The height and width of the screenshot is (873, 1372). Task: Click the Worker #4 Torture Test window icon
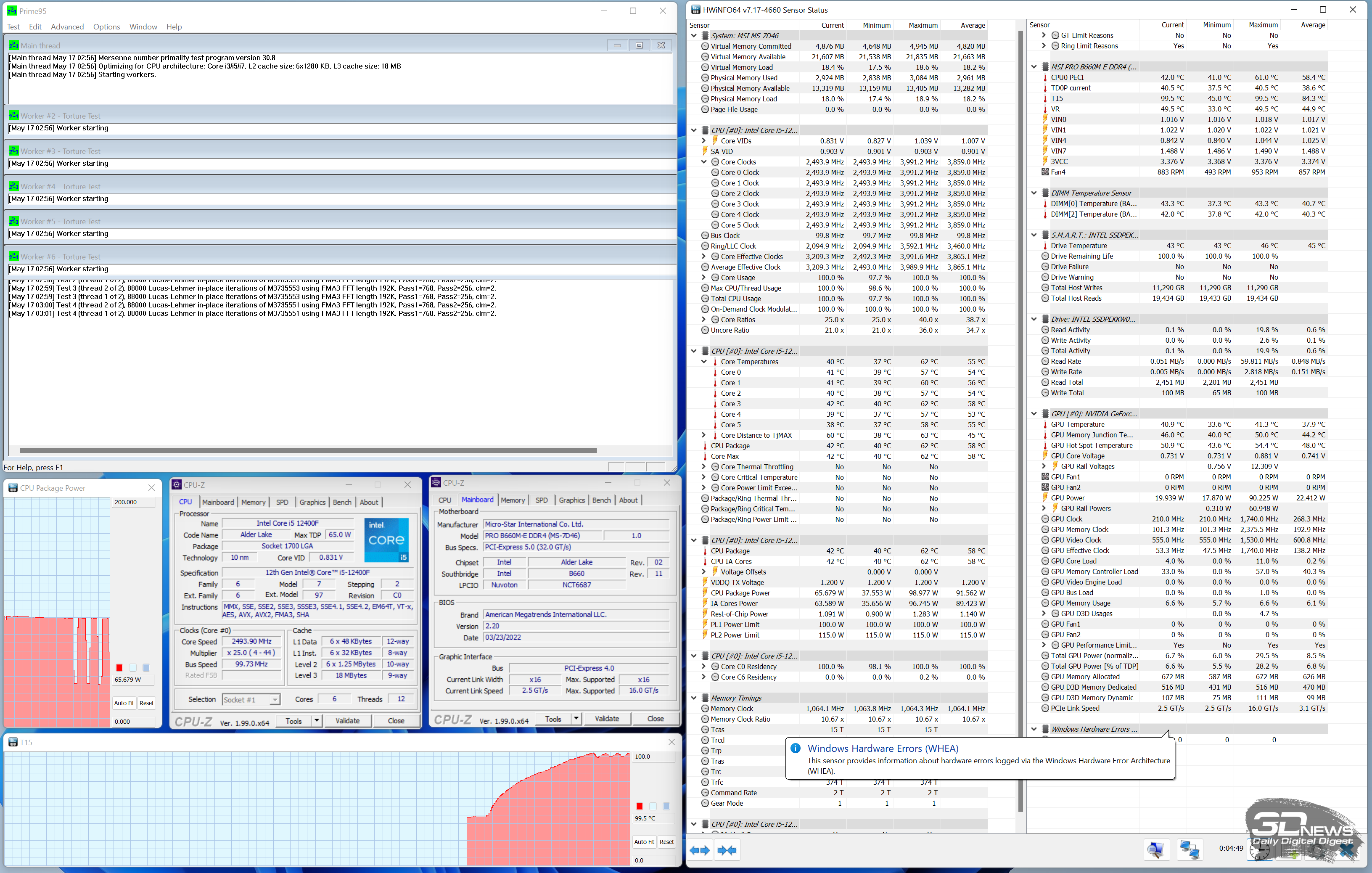click(x=14, y=186)
